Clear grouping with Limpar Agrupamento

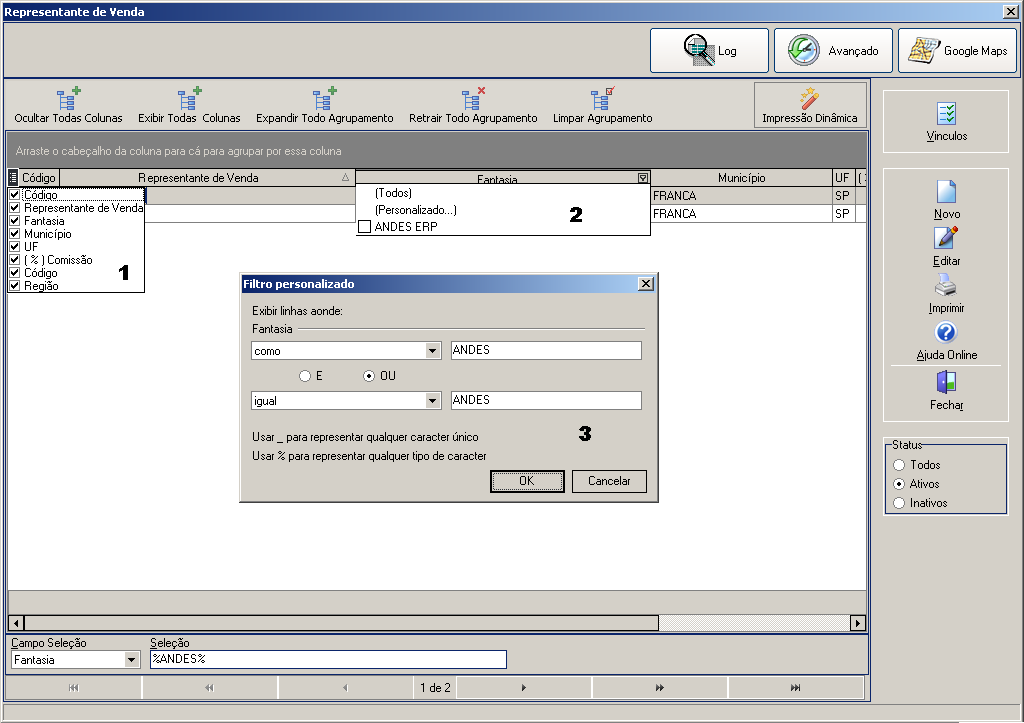tap(602, 106)
